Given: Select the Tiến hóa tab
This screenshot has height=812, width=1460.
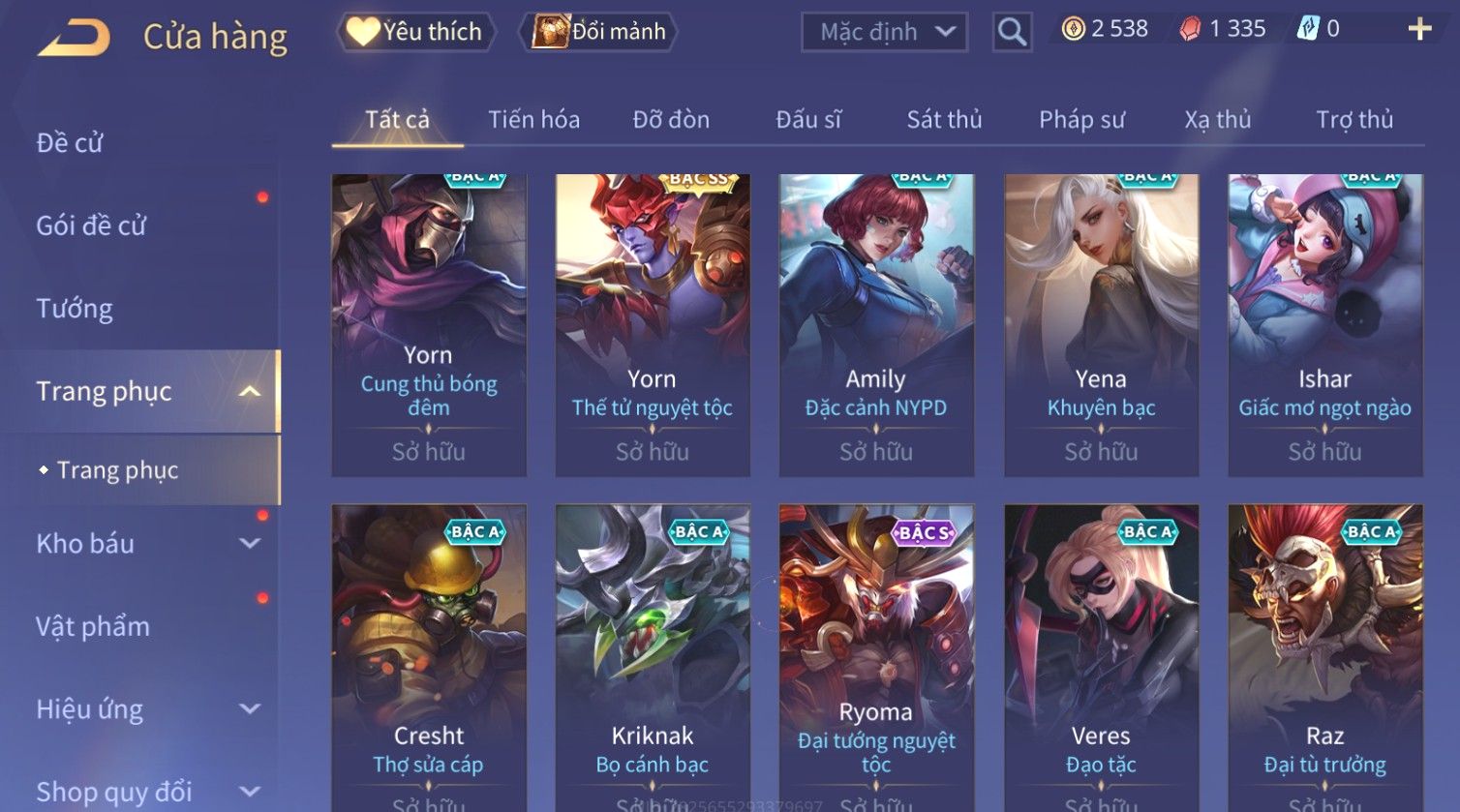Looking at the screenshot, I should click(533, 119).
